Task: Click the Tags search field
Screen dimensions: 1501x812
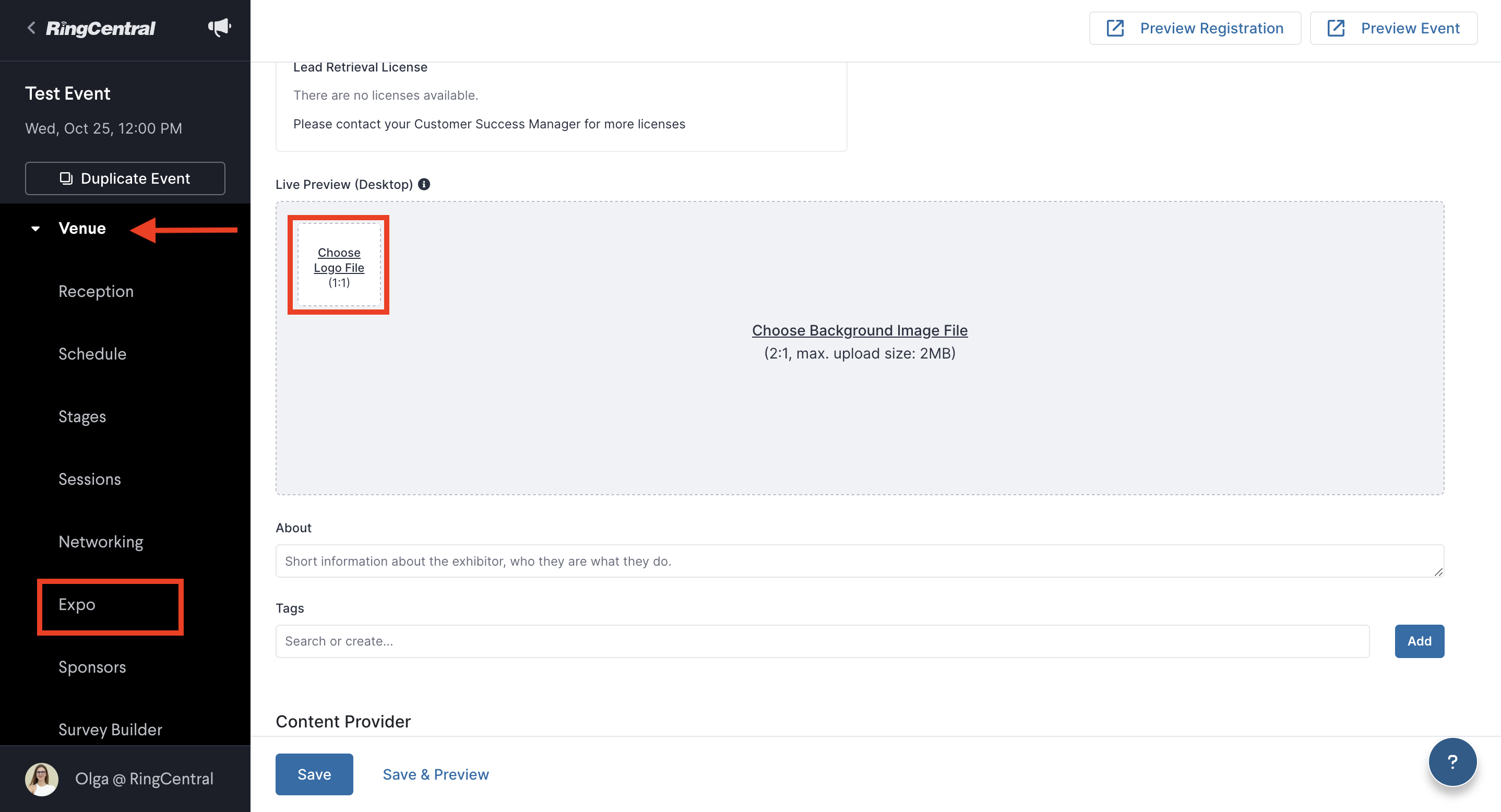Action: coord(822,641)
